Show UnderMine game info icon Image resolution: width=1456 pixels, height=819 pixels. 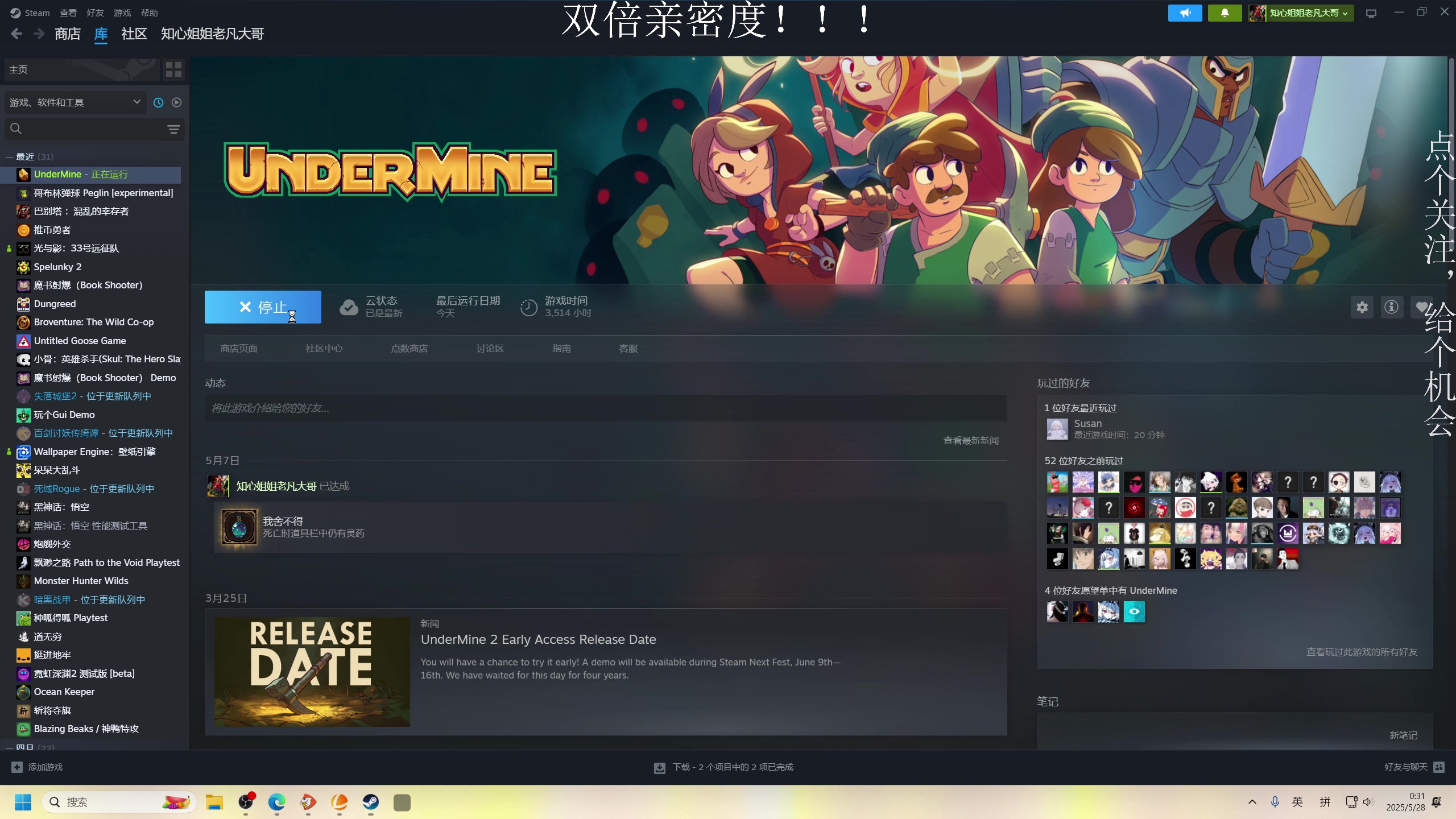tap(1392, 307)
